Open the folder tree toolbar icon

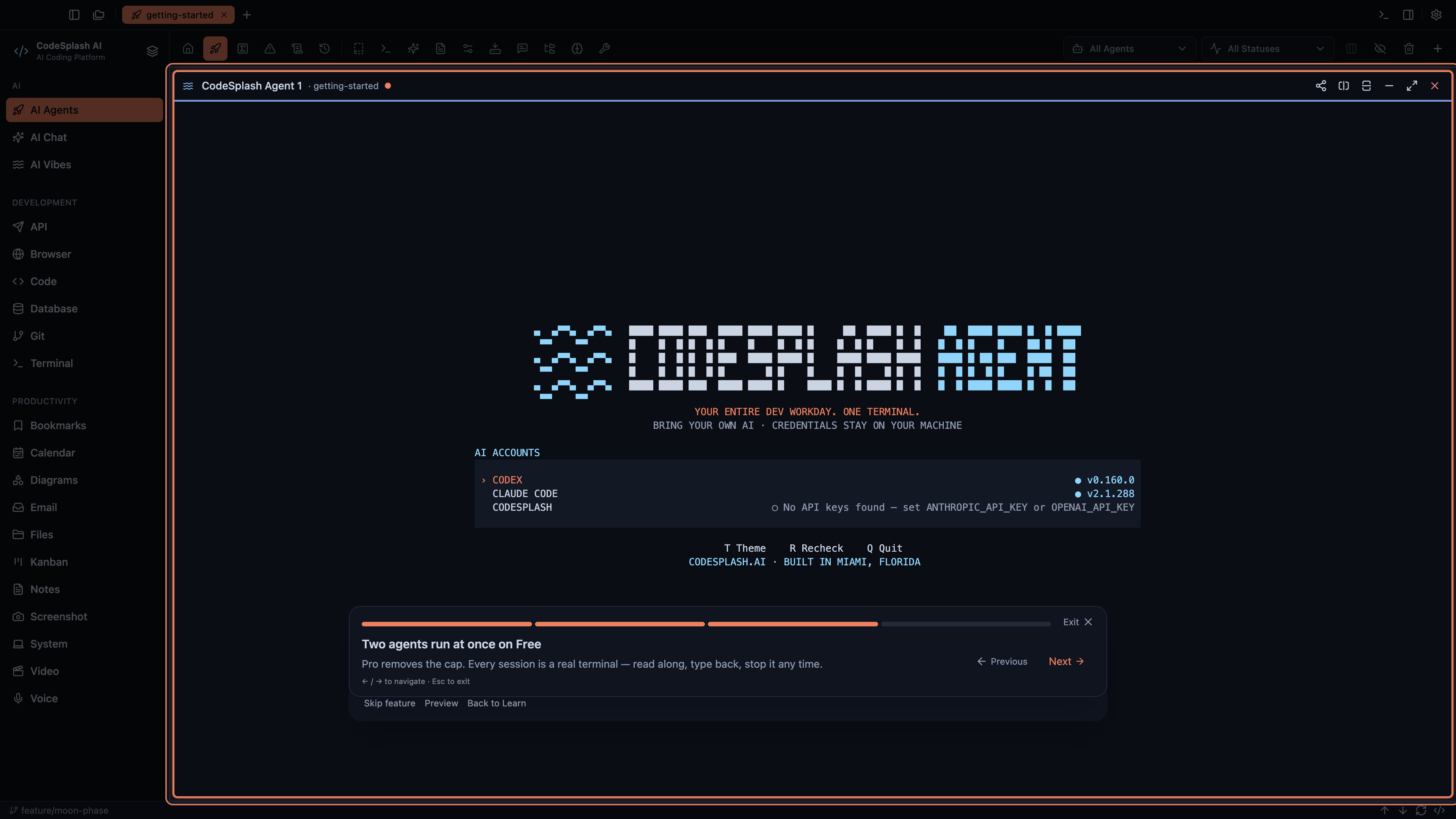(x=549, y=49)
